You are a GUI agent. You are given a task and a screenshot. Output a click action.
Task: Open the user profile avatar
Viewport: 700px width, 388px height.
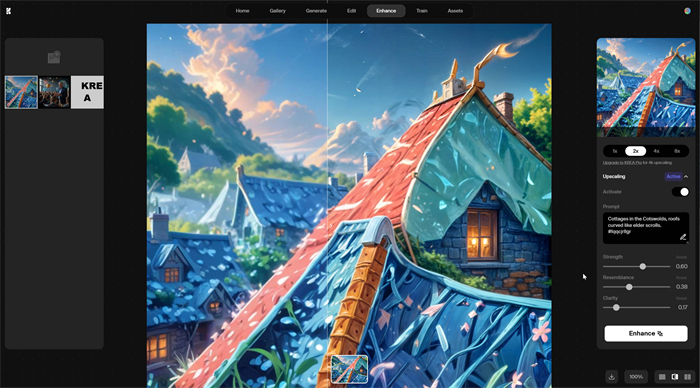click(x=688, y=11)
